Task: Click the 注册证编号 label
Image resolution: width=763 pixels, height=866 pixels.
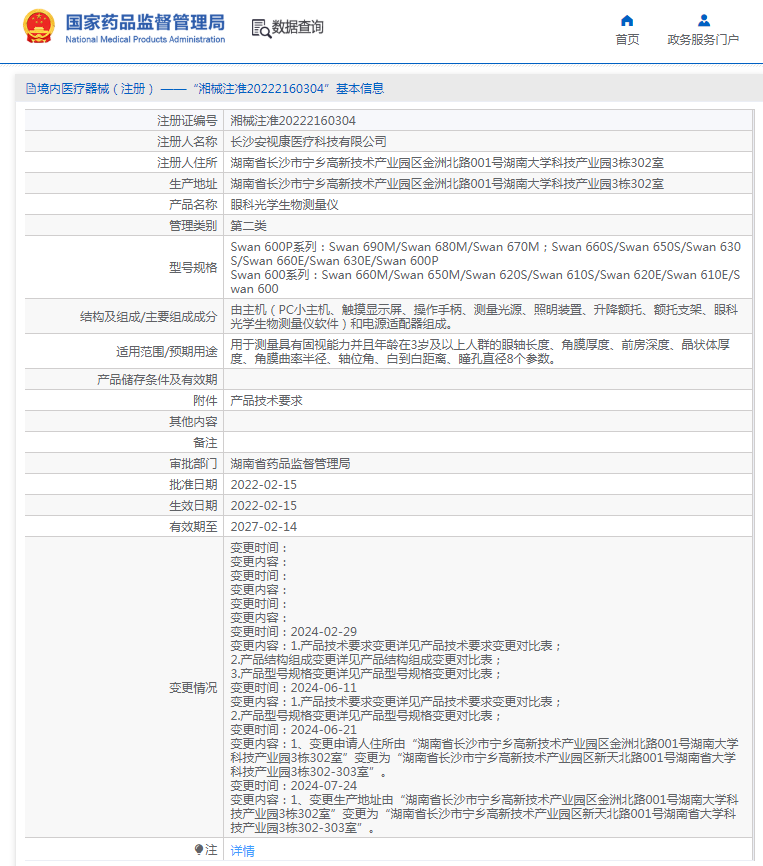Action: click(187, 120)
